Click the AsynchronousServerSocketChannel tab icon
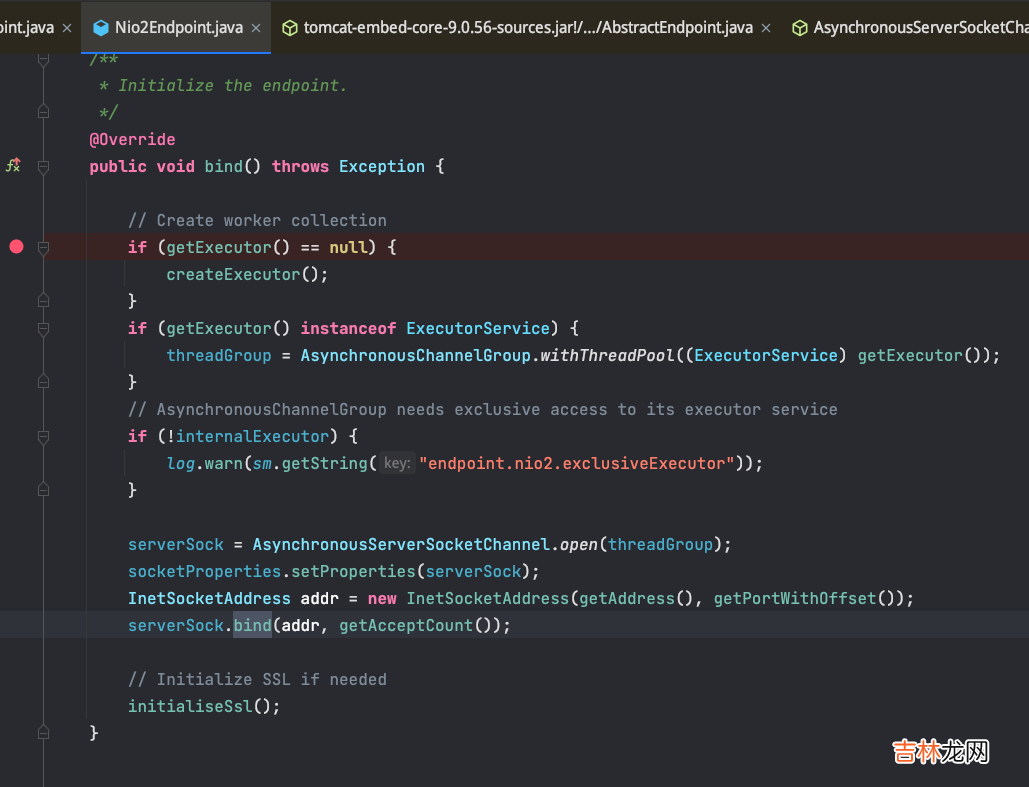Image resolution: width=1029 pixels, height=787 pixels. [x=799, y=28]
